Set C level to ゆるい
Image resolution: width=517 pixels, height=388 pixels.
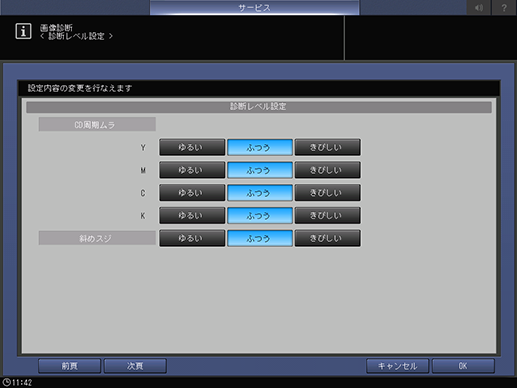coord(192,193)
